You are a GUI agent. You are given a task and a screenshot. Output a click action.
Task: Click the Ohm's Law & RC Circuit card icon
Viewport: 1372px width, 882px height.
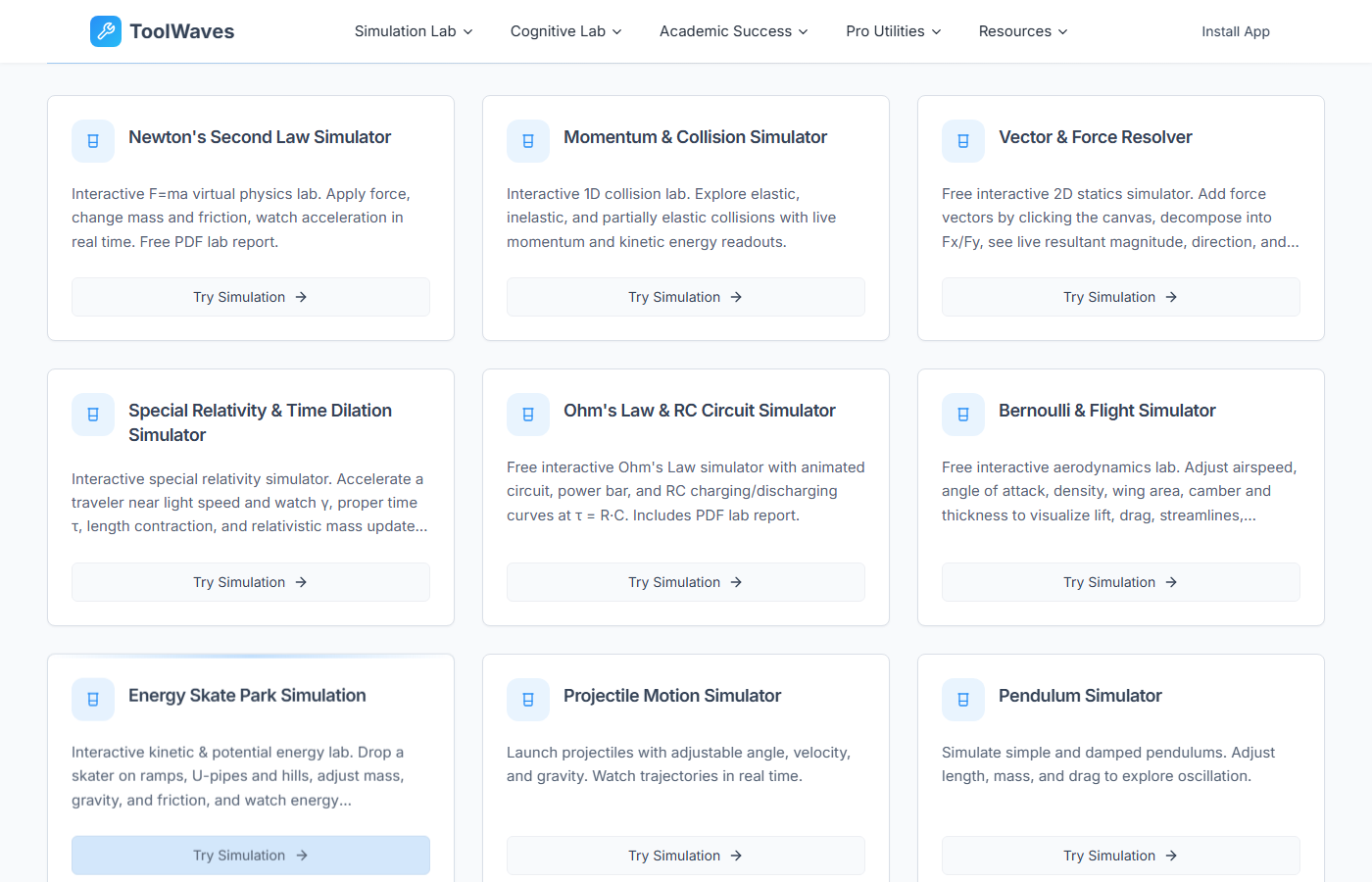coord(528,415)
